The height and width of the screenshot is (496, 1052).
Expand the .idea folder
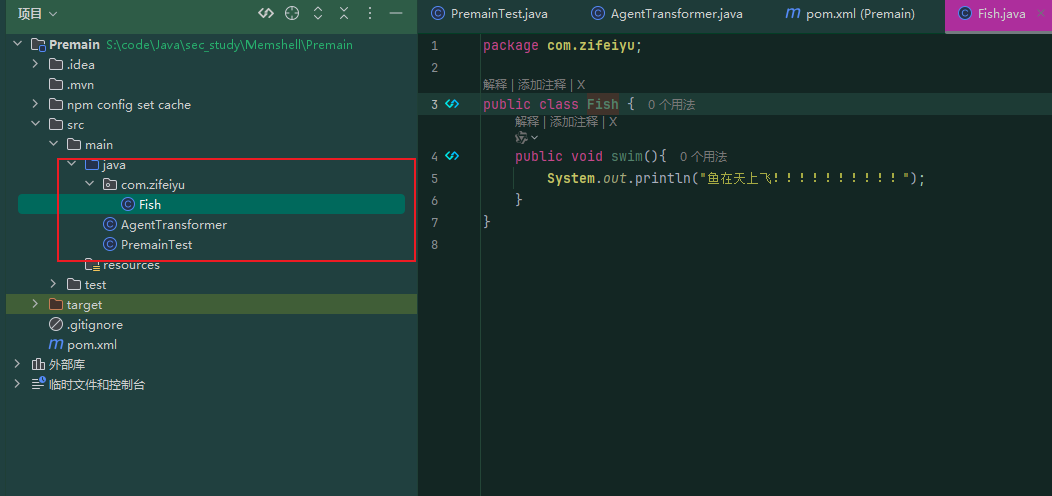tap(36, 64)
